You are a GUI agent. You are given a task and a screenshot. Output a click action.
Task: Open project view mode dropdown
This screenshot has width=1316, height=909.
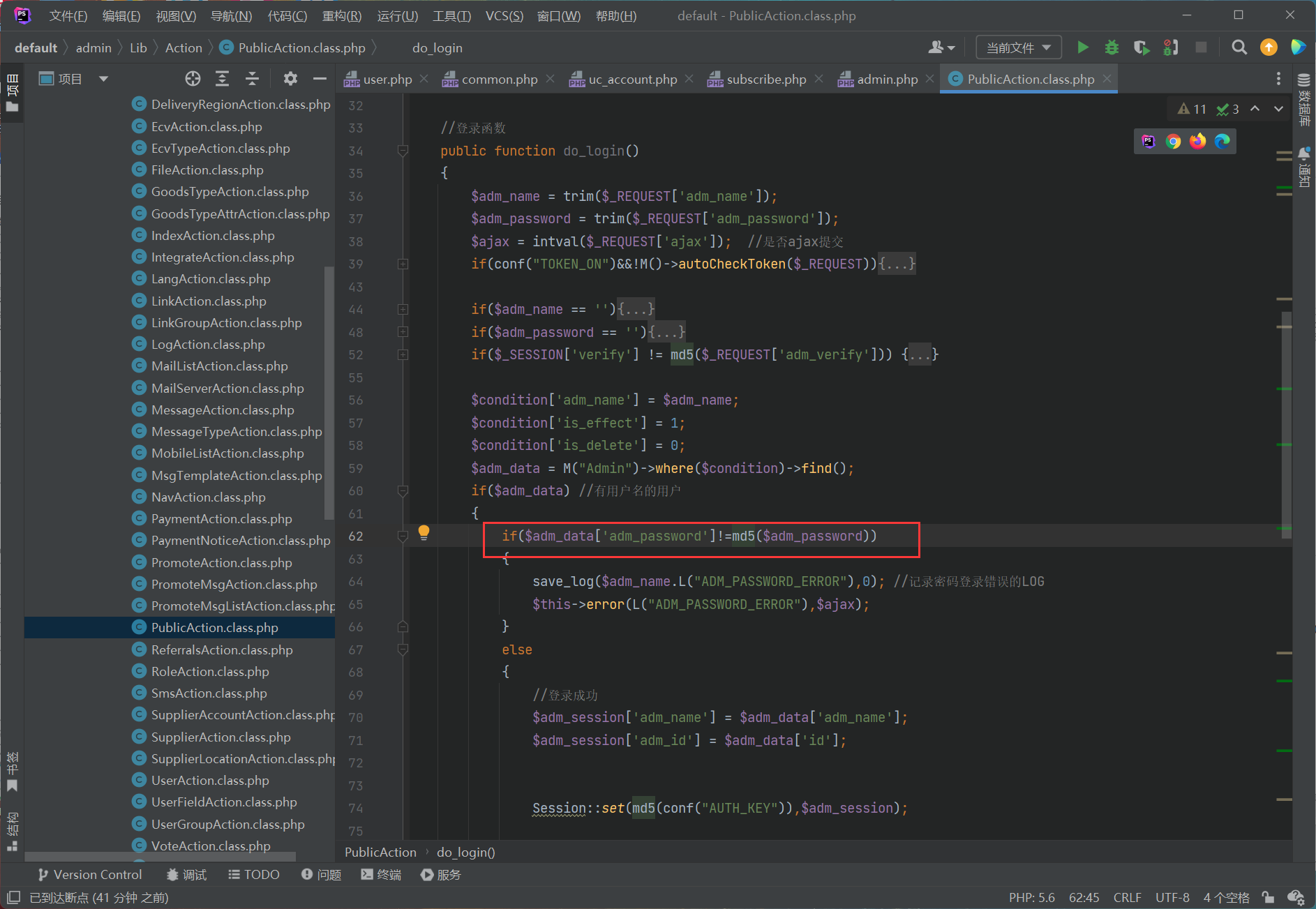103,79
